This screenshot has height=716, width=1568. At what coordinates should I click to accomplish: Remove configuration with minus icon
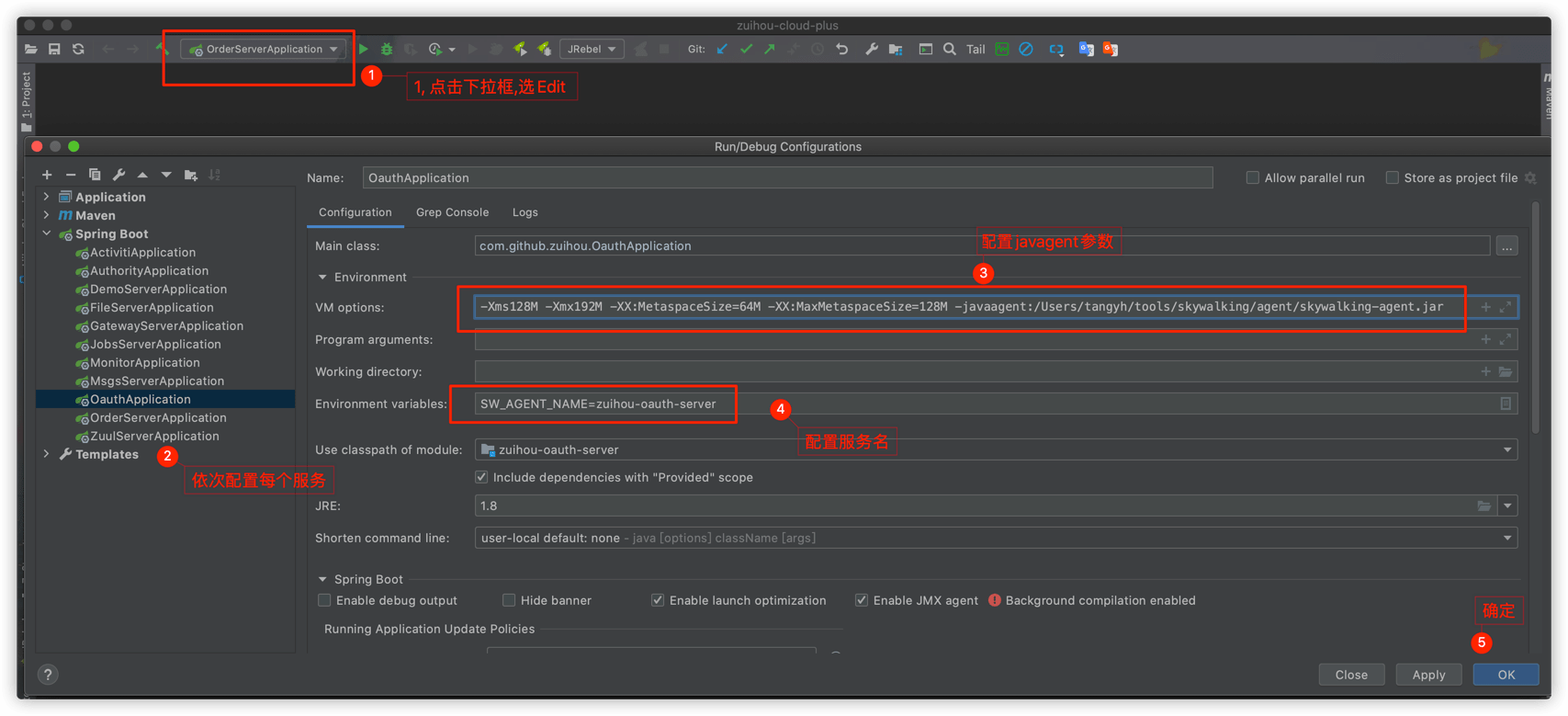tap(71, 175)
